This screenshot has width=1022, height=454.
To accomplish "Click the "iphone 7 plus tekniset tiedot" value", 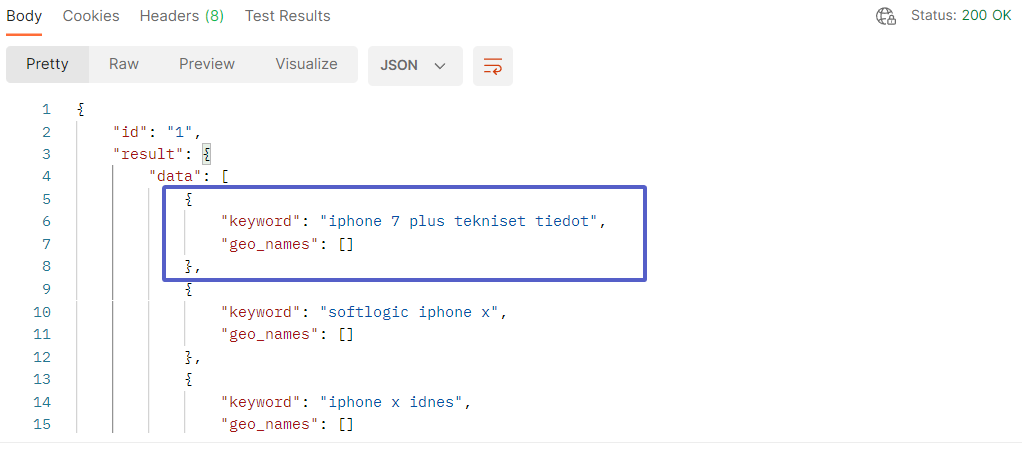I will [462, 222].
